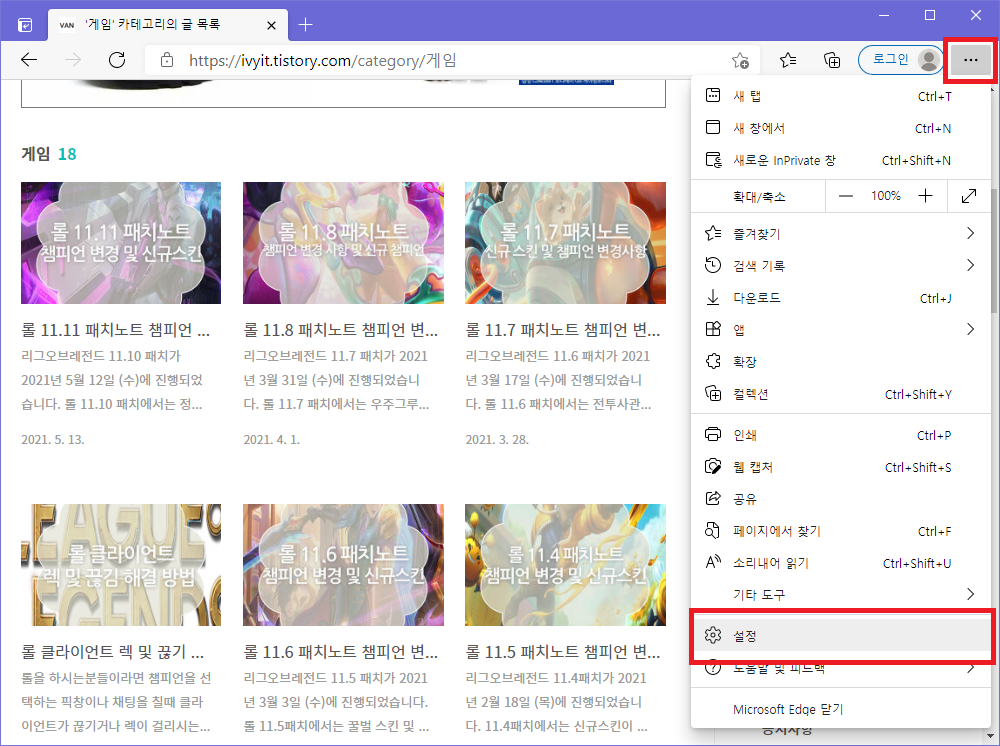Click the profile avatar icon
The height and width of the screenshot is (746, 1000).
click(929, 60)
